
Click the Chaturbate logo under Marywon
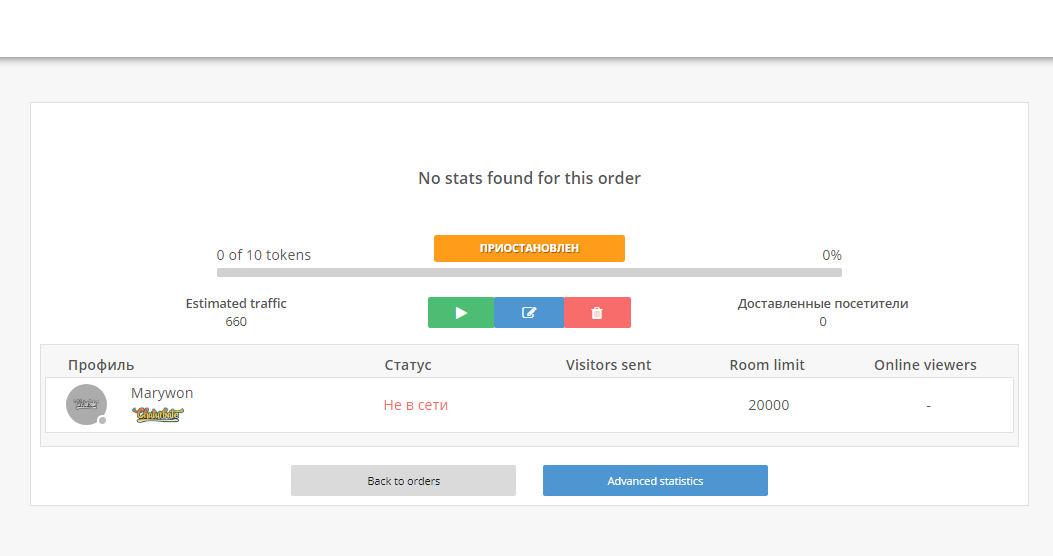pos(158,414)
